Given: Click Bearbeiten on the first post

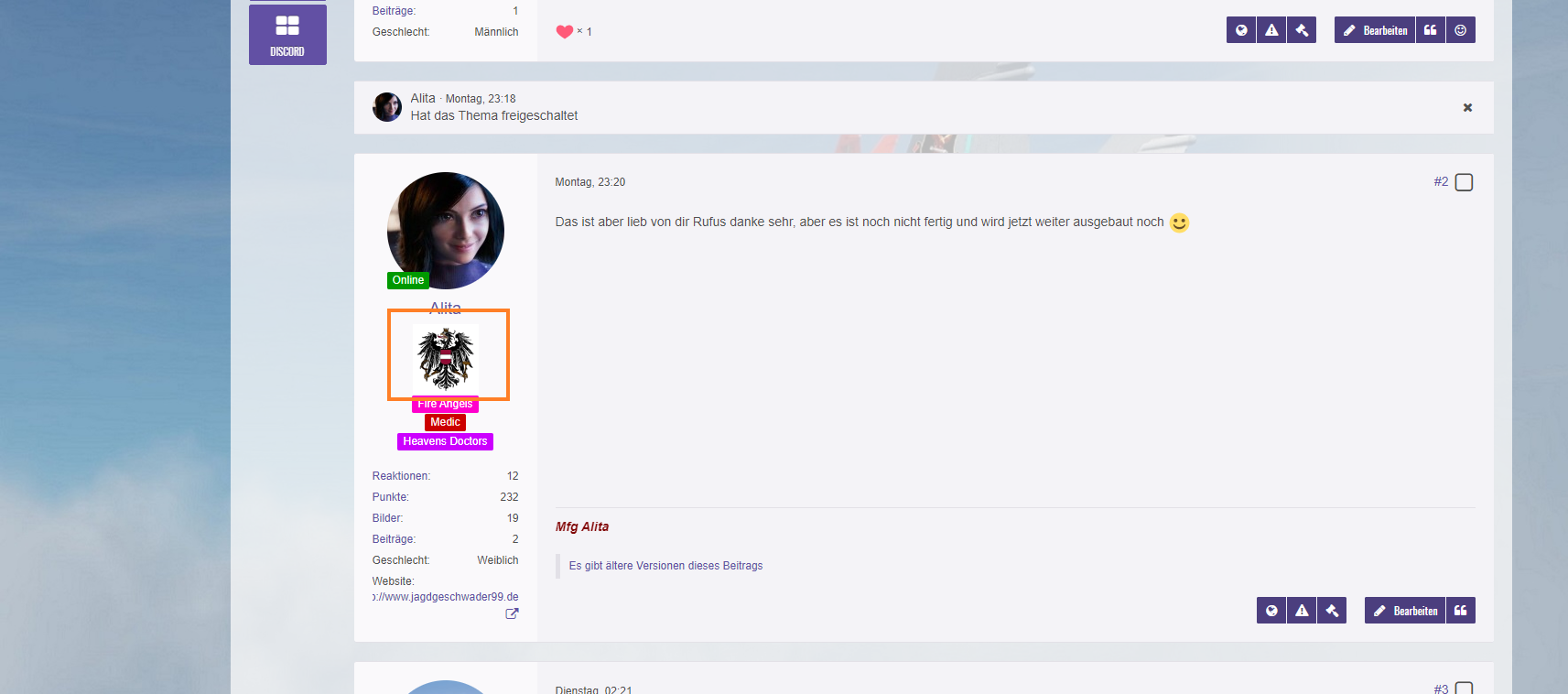Looking at the screenshot, I should click(x=1375, y=30).
